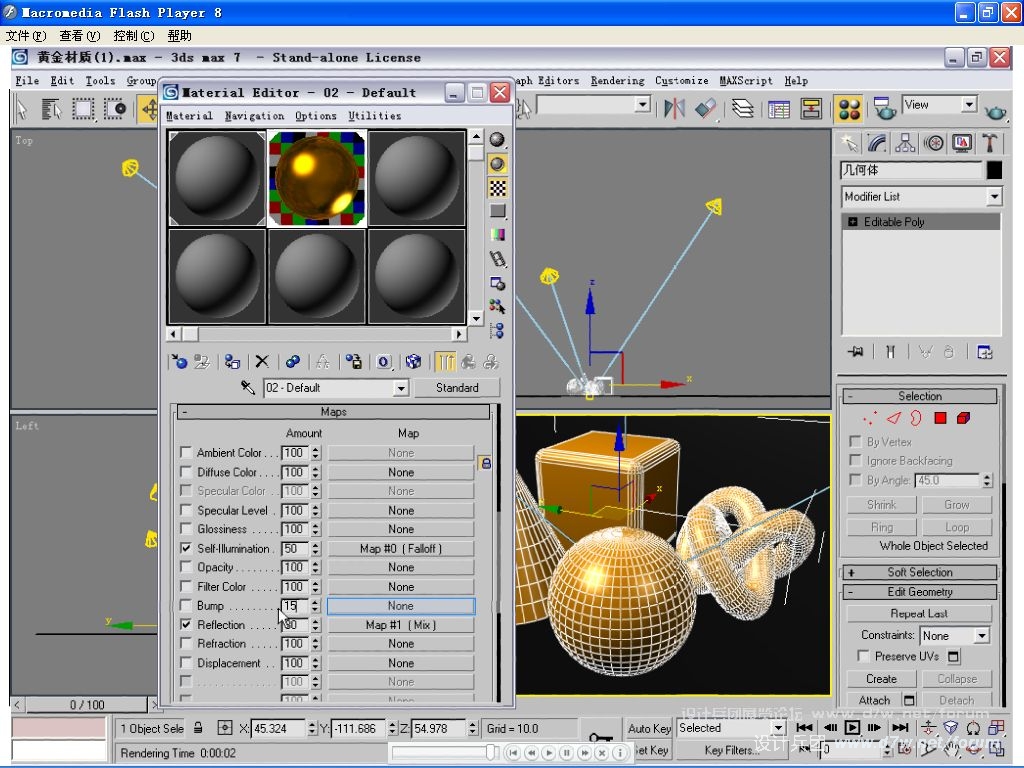Screen dimensions: 1024x768
Task: Open the Rendering menu
Action: pos(617,81)
